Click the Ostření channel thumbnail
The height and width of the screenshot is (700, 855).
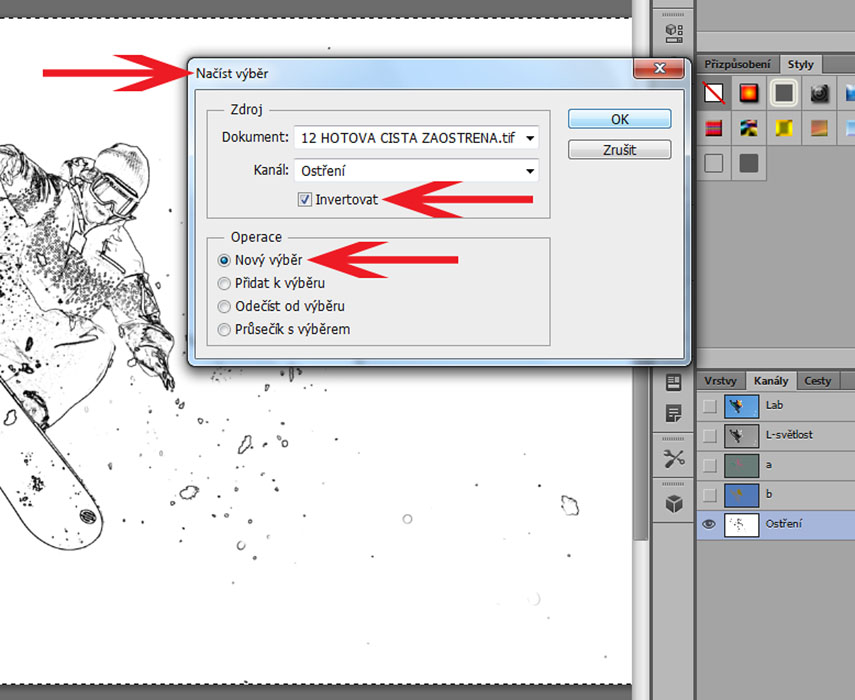pos(741,524)
